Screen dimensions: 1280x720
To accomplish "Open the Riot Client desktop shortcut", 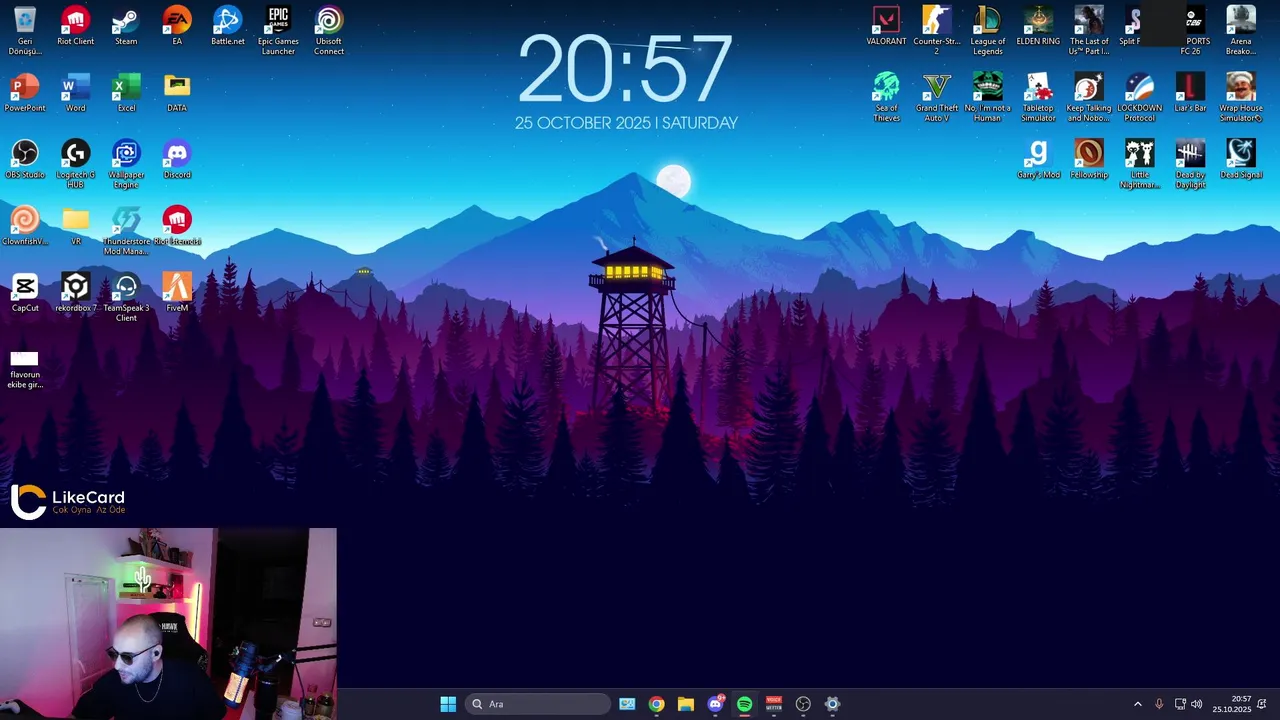I will coord(75,27).
